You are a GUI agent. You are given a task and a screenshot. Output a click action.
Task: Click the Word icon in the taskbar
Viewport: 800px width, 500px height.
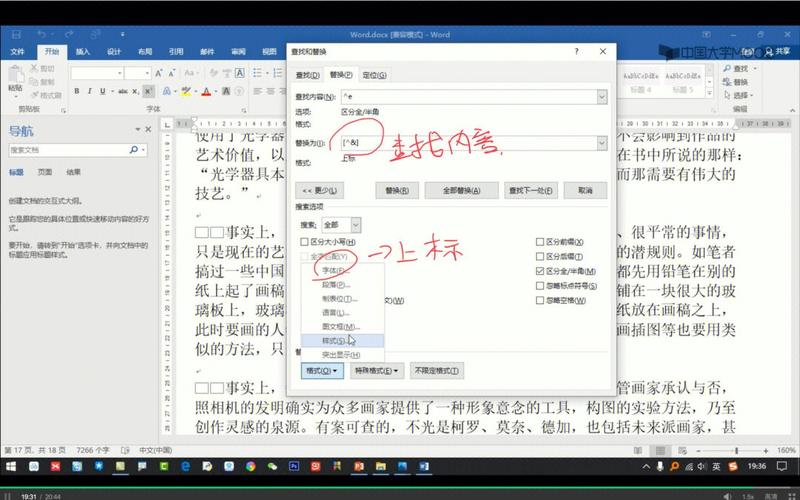423,466
